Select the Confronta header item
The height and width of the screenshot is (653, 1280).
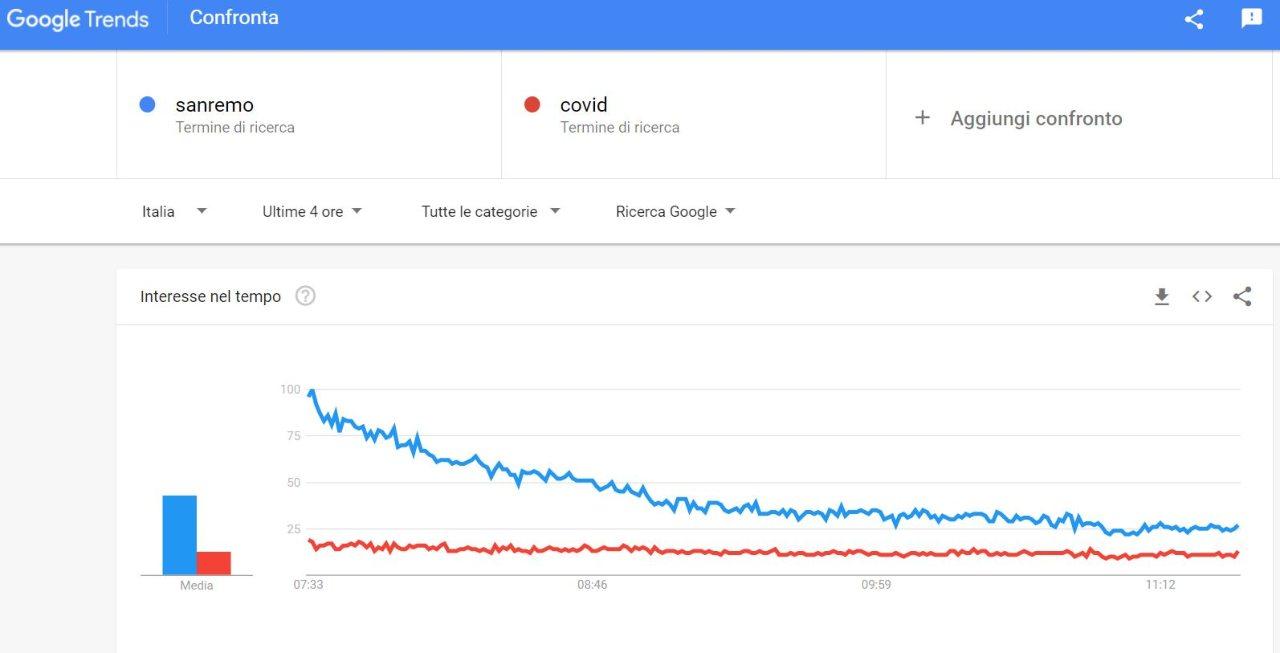[234, 18]
